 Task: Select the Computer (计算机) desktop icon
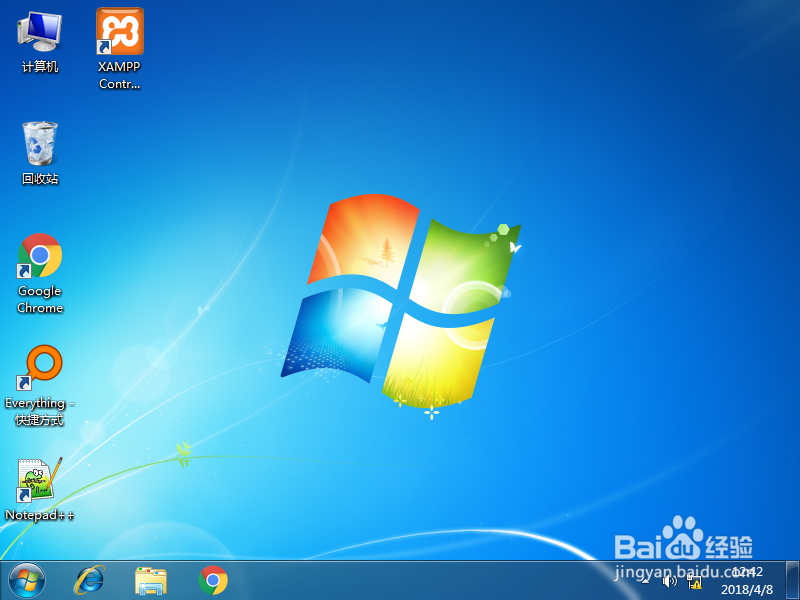point(40,42)
